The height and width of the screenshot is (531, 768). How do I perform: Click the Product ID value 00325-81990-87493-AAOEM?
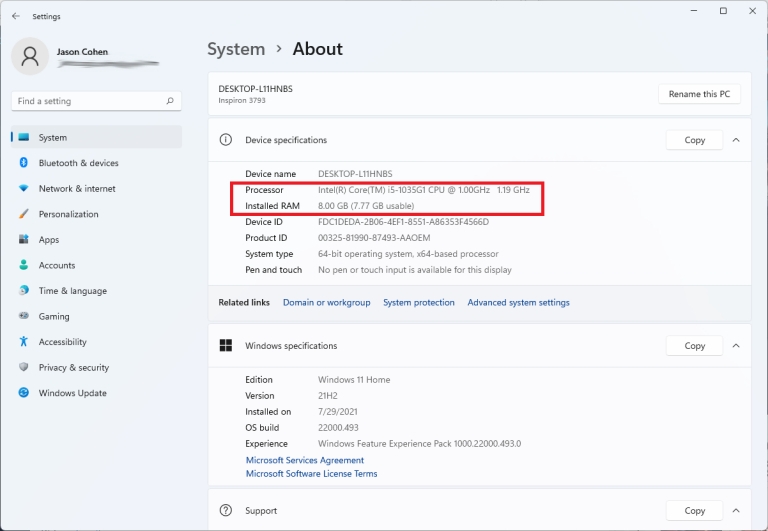coord(374,238)
